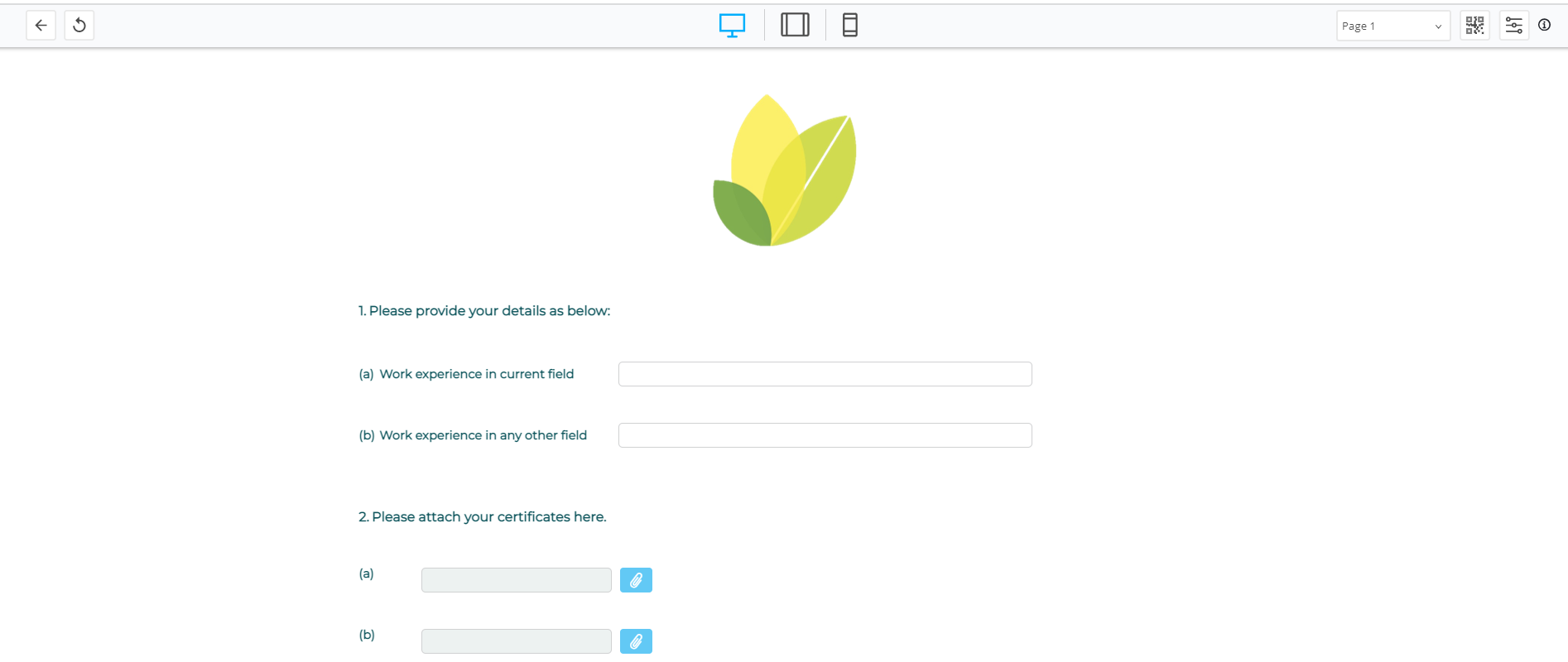Image resolution: width=1568 pixels, height=662 pixels.
Task: Click the info icon in top-right corner
Action: pos(1544,25)
